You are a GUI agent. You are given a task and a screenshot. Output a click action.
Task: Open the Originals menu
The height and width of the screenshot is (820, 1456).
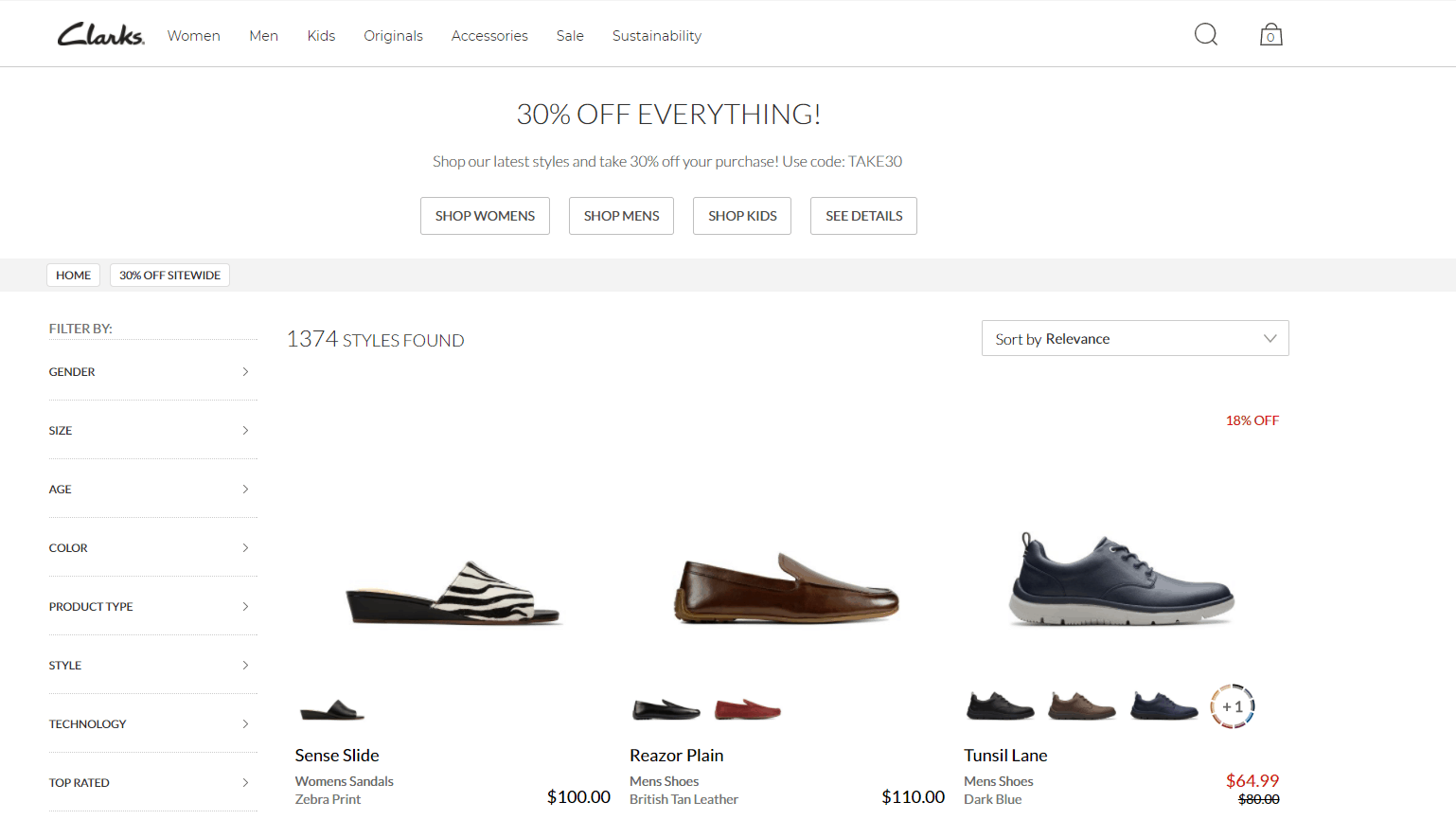pyautogui.click(x=393, y=36)
